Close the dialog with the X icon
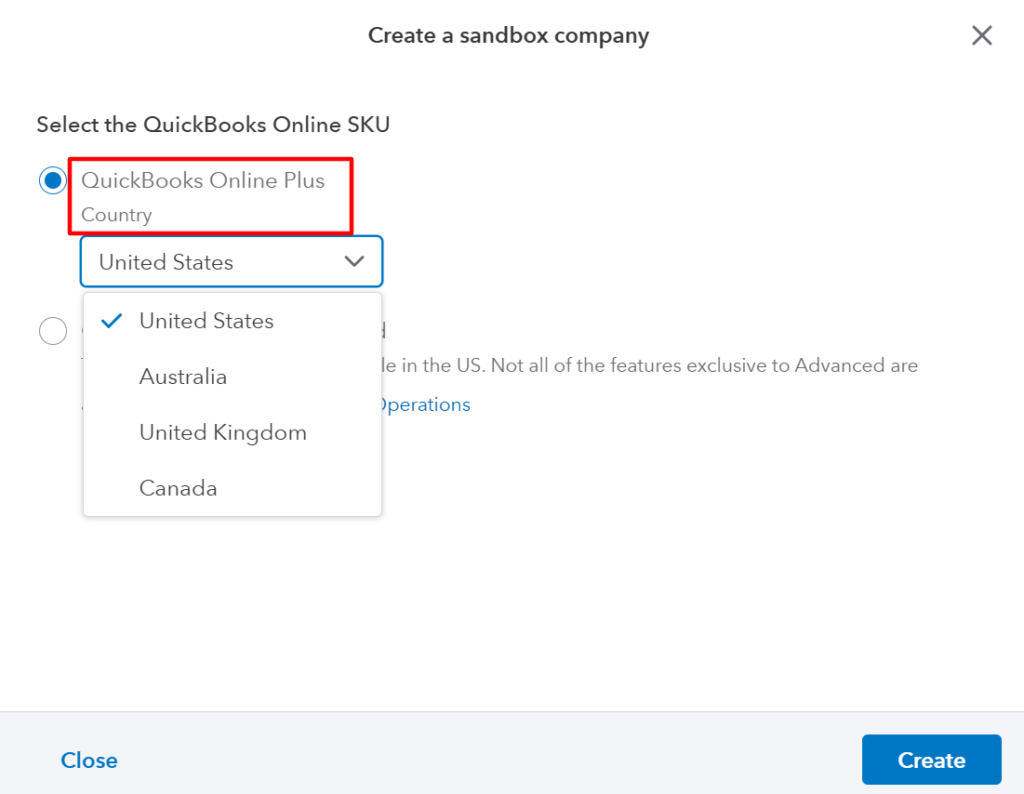The width and height of the screenshot is (1024, 794). click(982, 36)
